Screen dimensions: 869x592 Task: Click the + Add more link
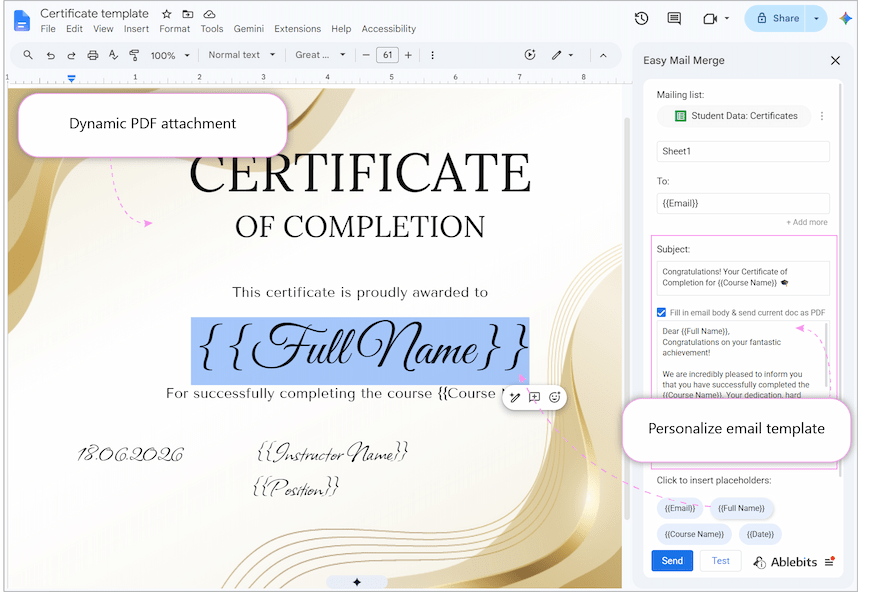[806, 222]
